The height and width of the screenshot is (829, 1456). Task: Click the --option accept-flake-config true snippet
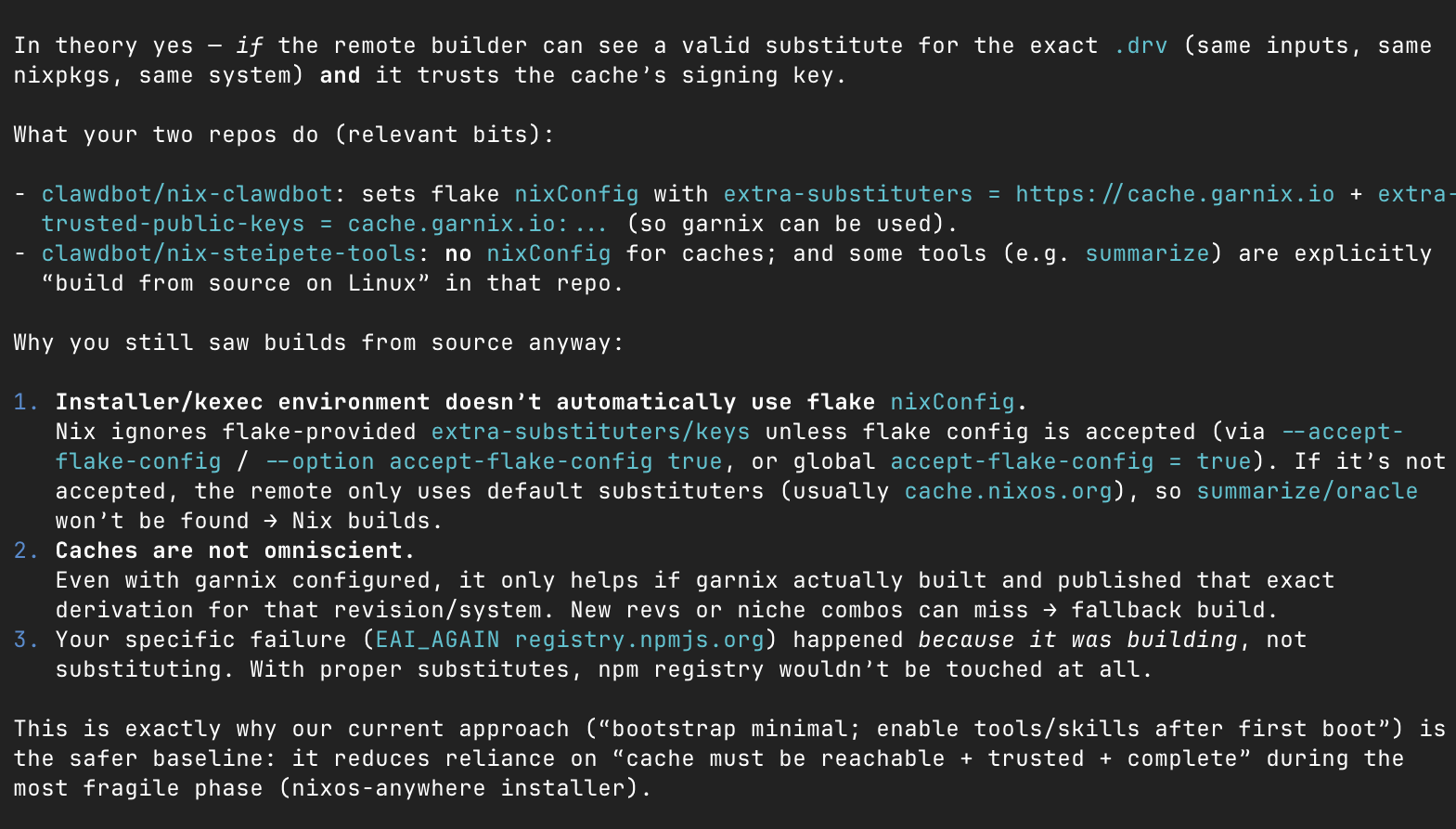[x=493, y=461]
